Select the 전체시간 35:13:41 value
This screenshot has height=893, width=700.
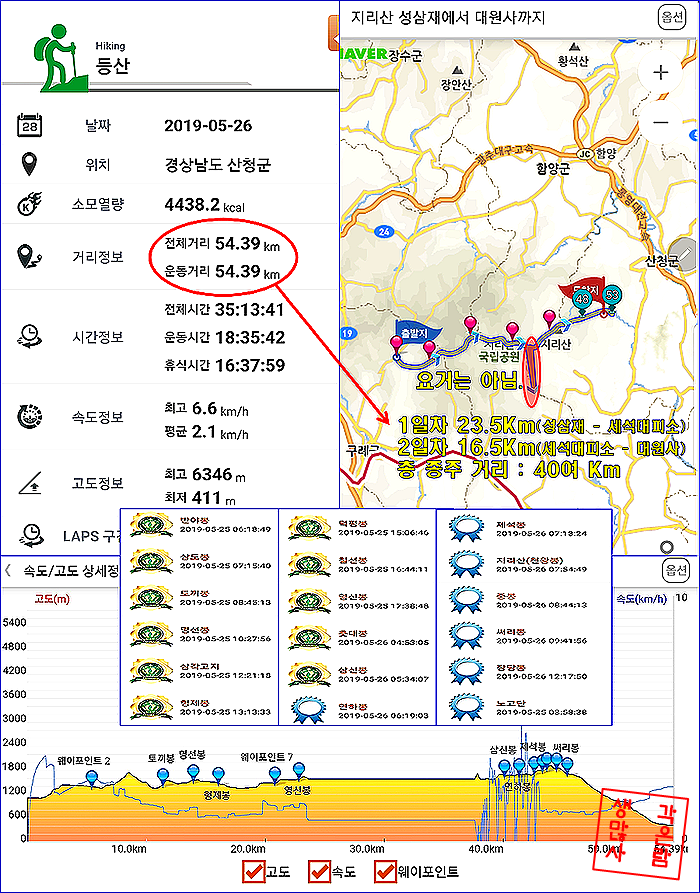point(223,310)
